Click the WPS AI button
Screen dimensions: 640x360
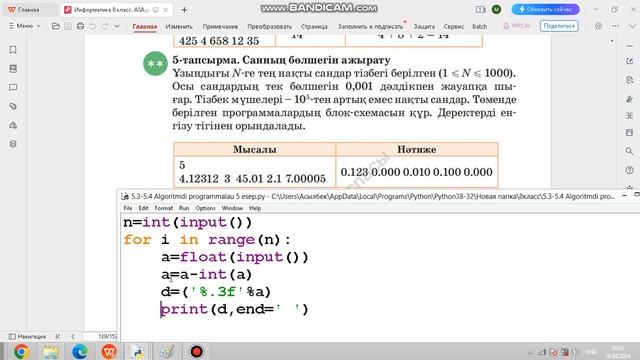click(x=517, y=26)
